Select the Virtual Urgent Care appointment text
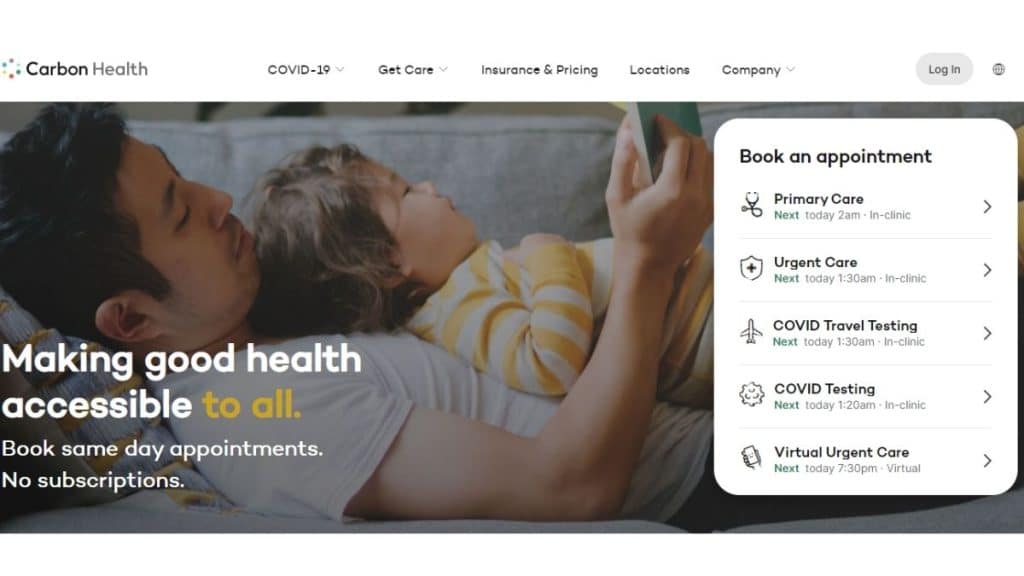The width and height of the screenshot is (1024, 576). point(841,452)
